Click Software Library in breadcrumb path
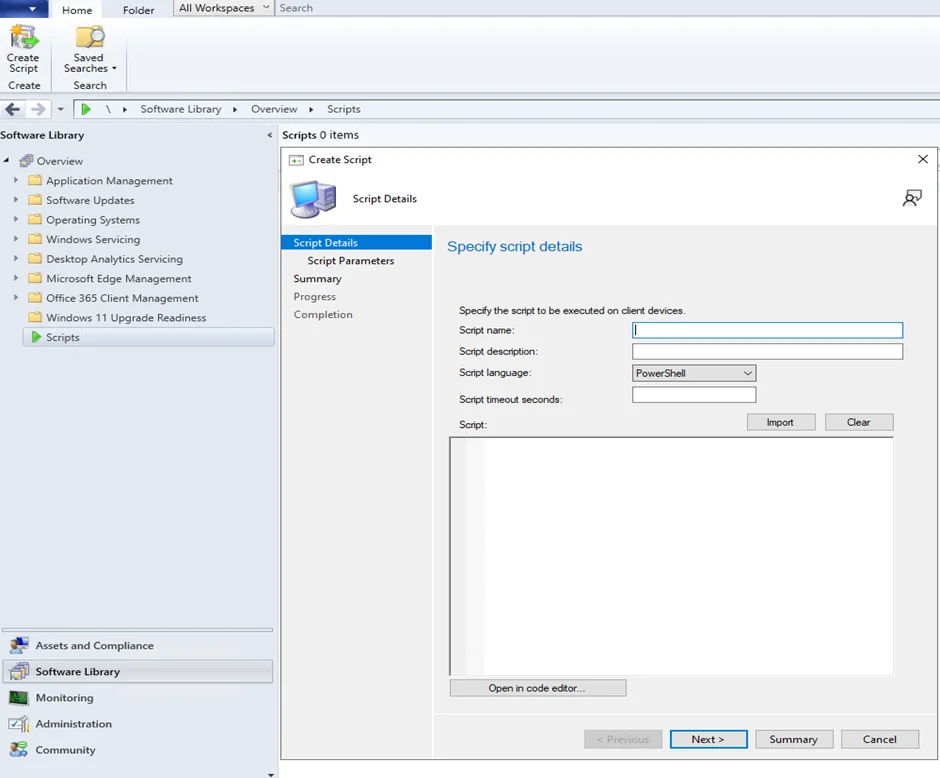This screenshot has width=940, height=778. click(180, 109)
